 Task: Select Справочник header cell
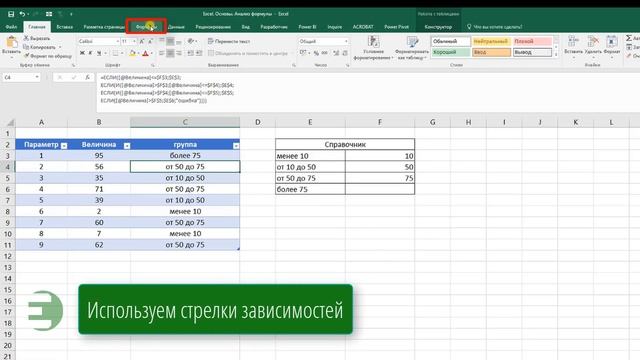click(x=345, y=144)
